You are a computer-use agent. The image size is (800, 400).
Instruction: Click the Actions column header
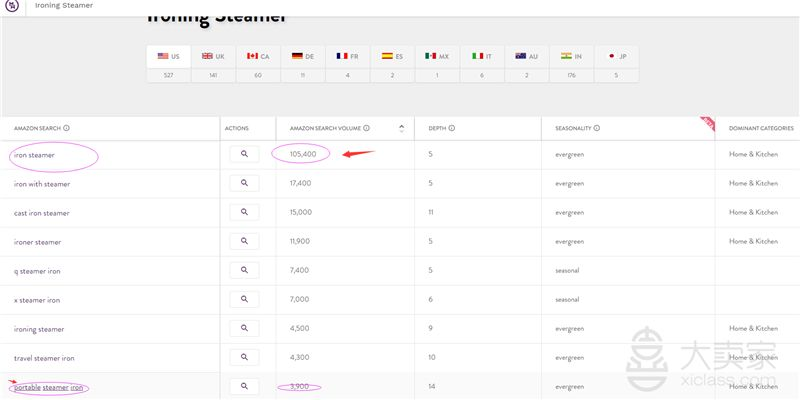click(237, 129)
